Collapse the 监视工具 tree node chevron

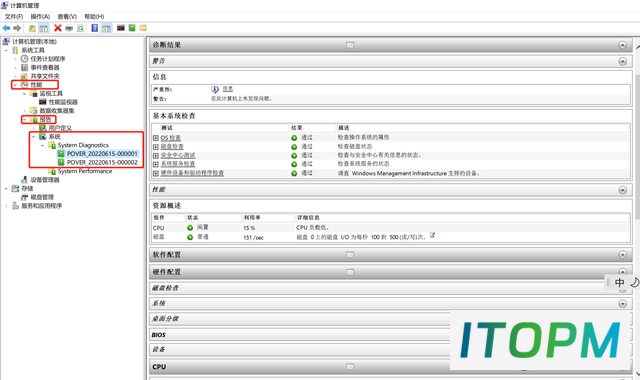(x=24, y=93)
